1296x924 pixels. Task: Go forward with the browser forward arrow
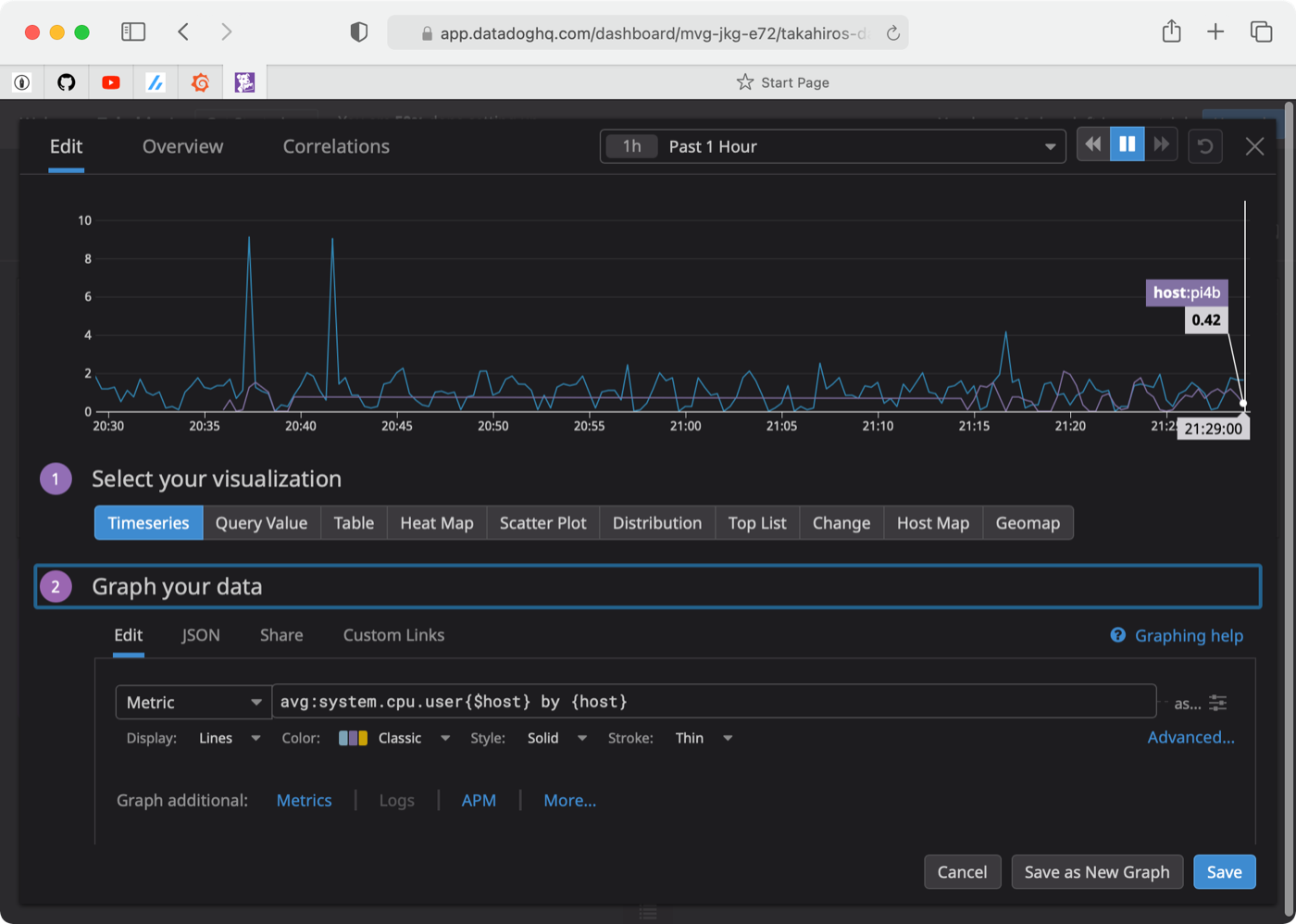pyautogui.click(x=227, y=32)
